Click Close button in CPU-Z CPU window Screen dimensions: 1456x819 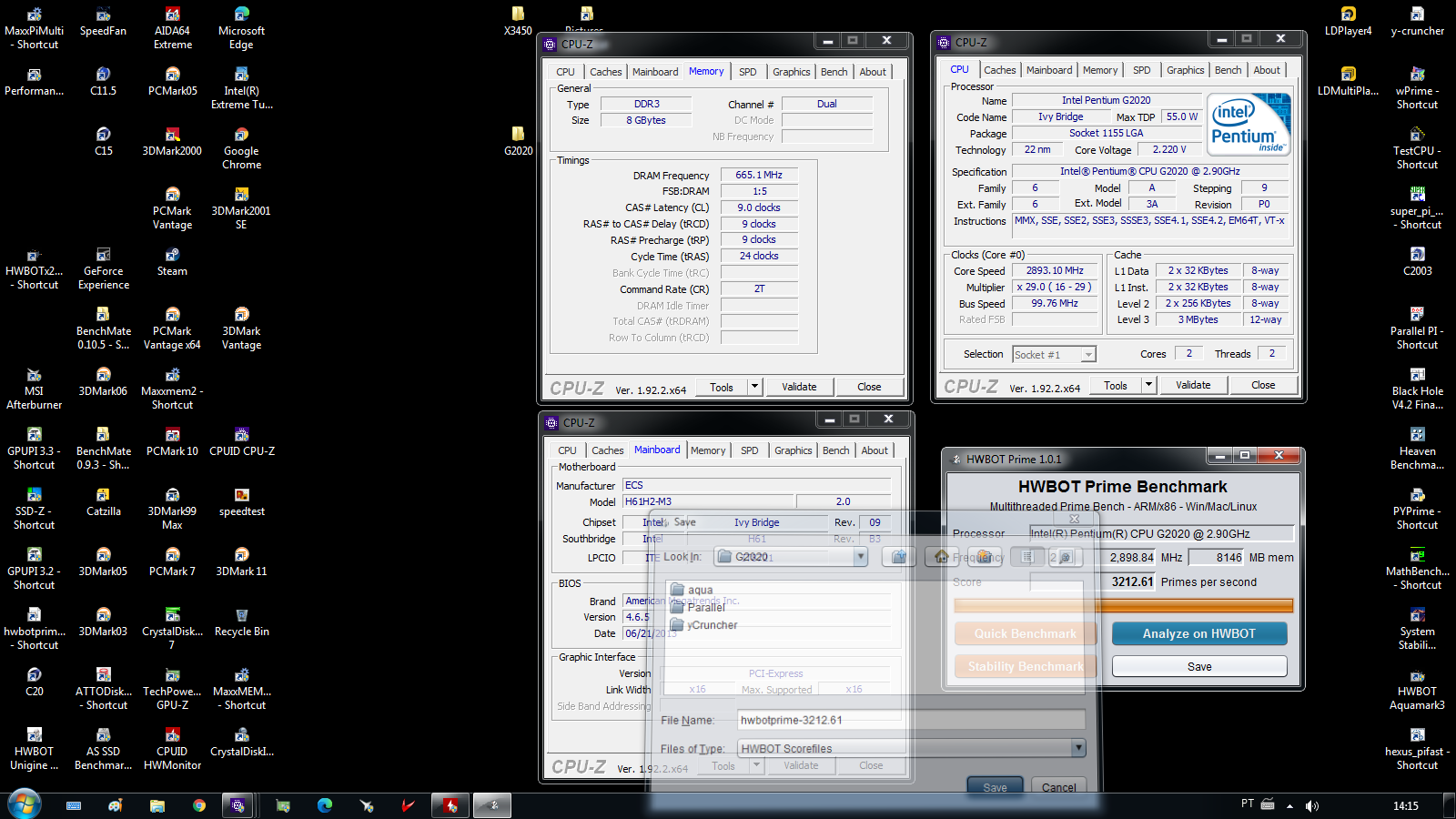[x=1263, y=385]
